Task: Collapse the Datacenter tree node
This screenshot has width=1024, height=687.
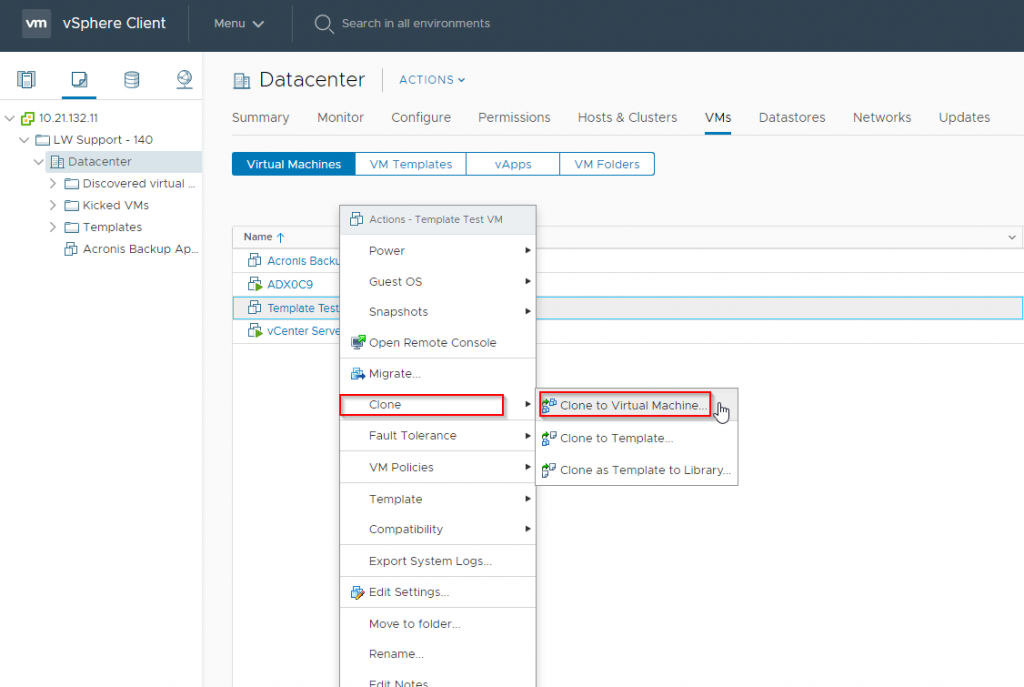Action: click(39, 162)
